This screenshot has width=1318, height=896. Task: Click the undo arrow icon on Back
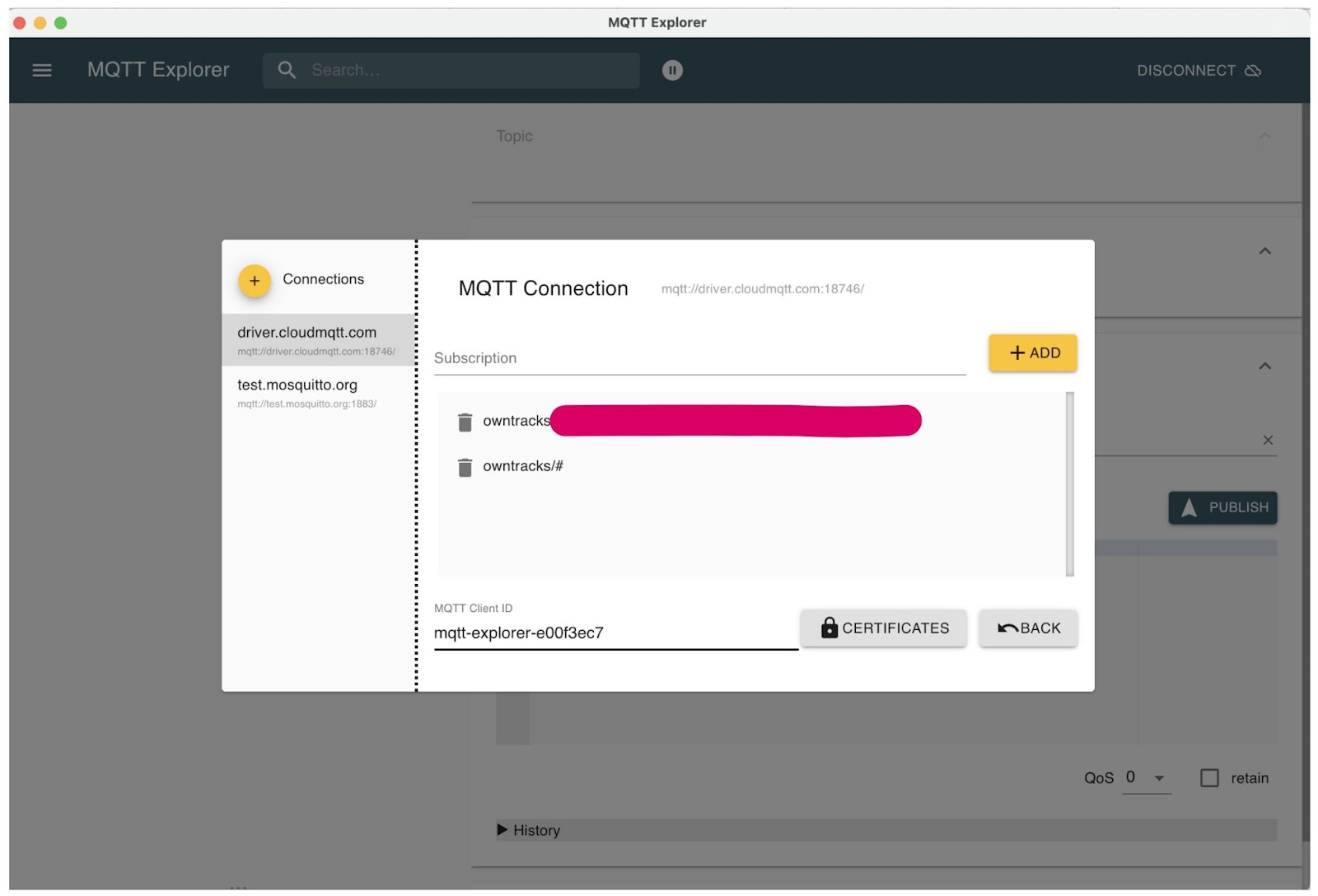coord(1007,628)
